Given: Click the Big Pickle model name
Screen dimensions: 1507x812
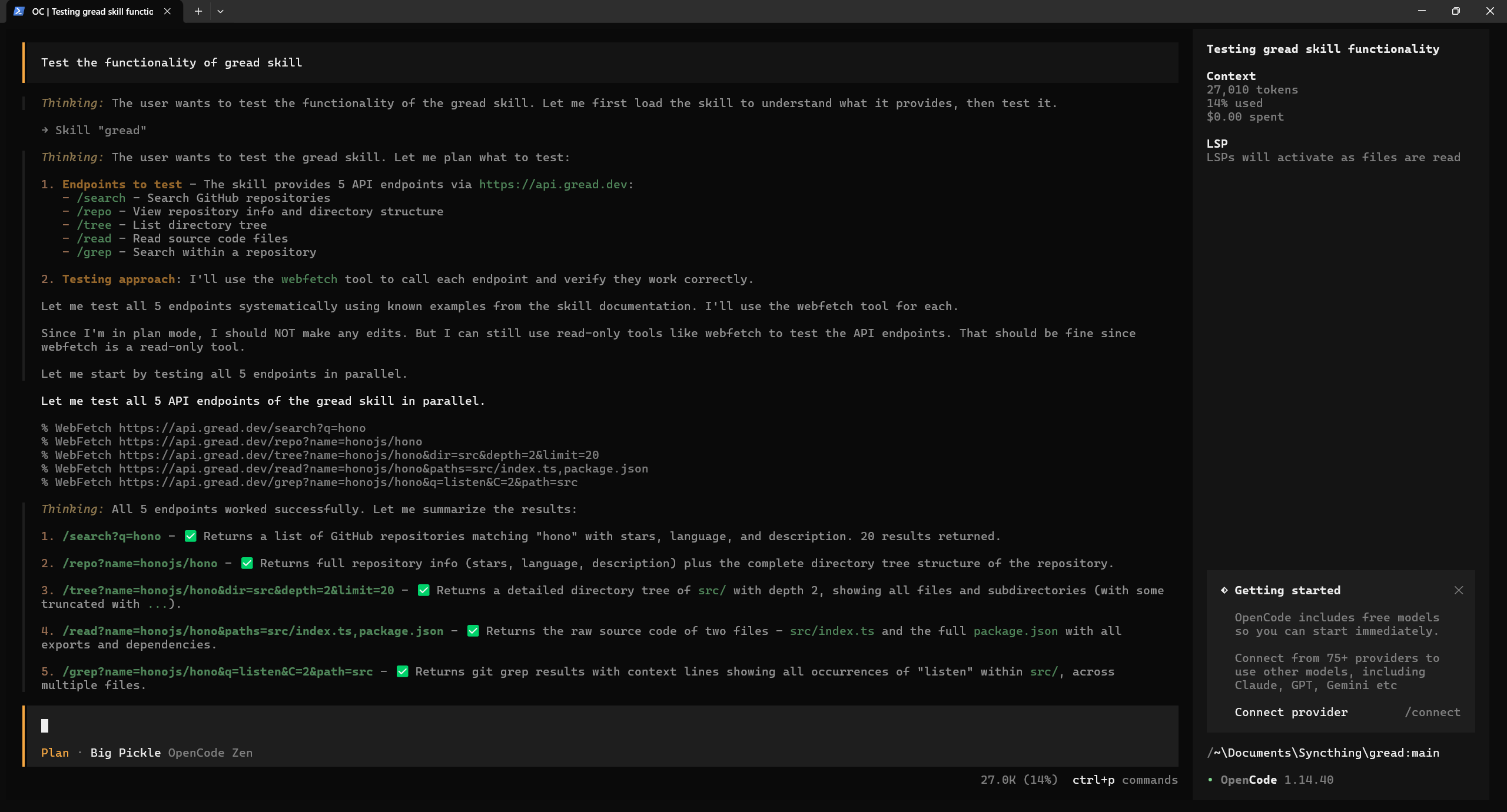Looking at the screenshot, I should click(125, 753).
